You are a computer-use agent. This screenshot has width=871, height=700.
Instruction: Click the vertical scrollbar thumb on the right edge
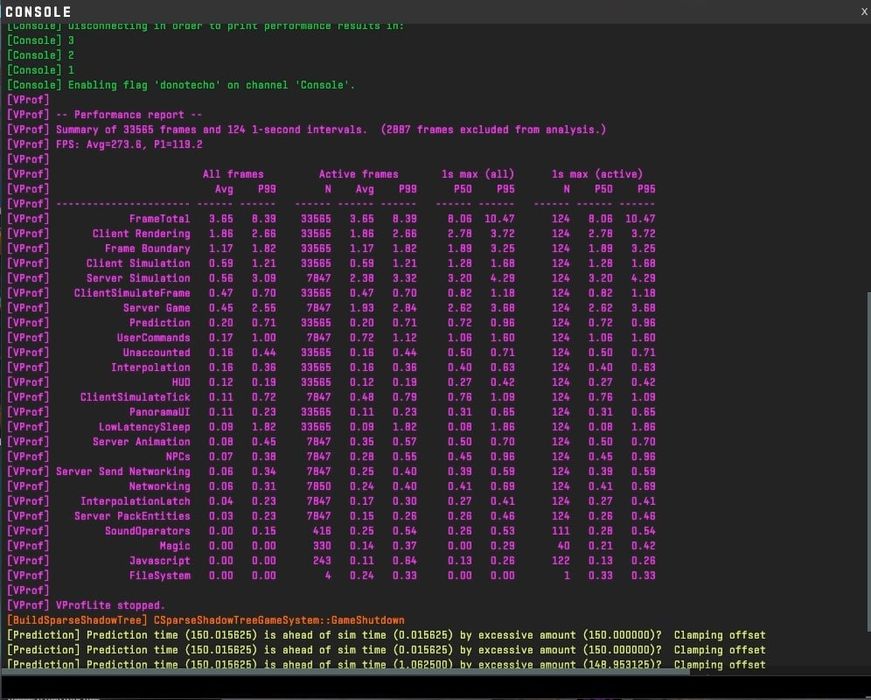(x=868, y=462)
